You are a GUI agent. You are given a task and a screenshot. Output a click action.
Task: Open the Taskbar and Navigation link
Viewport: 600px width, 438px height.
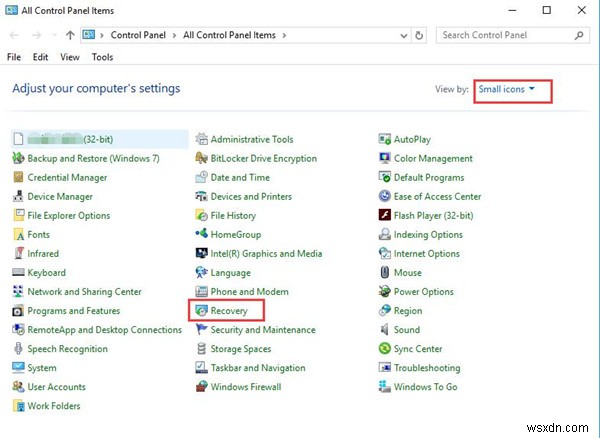pyautogui.click(x=258, y=368)
